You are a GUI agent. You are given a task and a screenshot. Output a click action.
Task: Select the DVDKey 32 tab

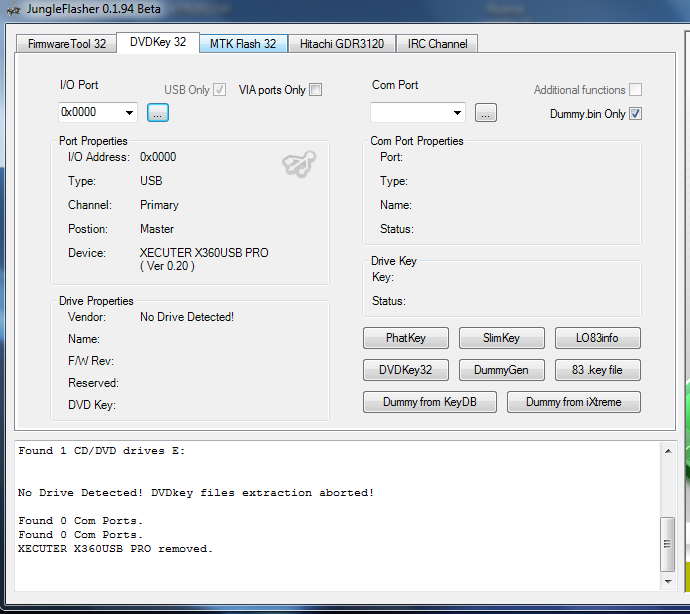pyautogui.click(x=158, y=42)
